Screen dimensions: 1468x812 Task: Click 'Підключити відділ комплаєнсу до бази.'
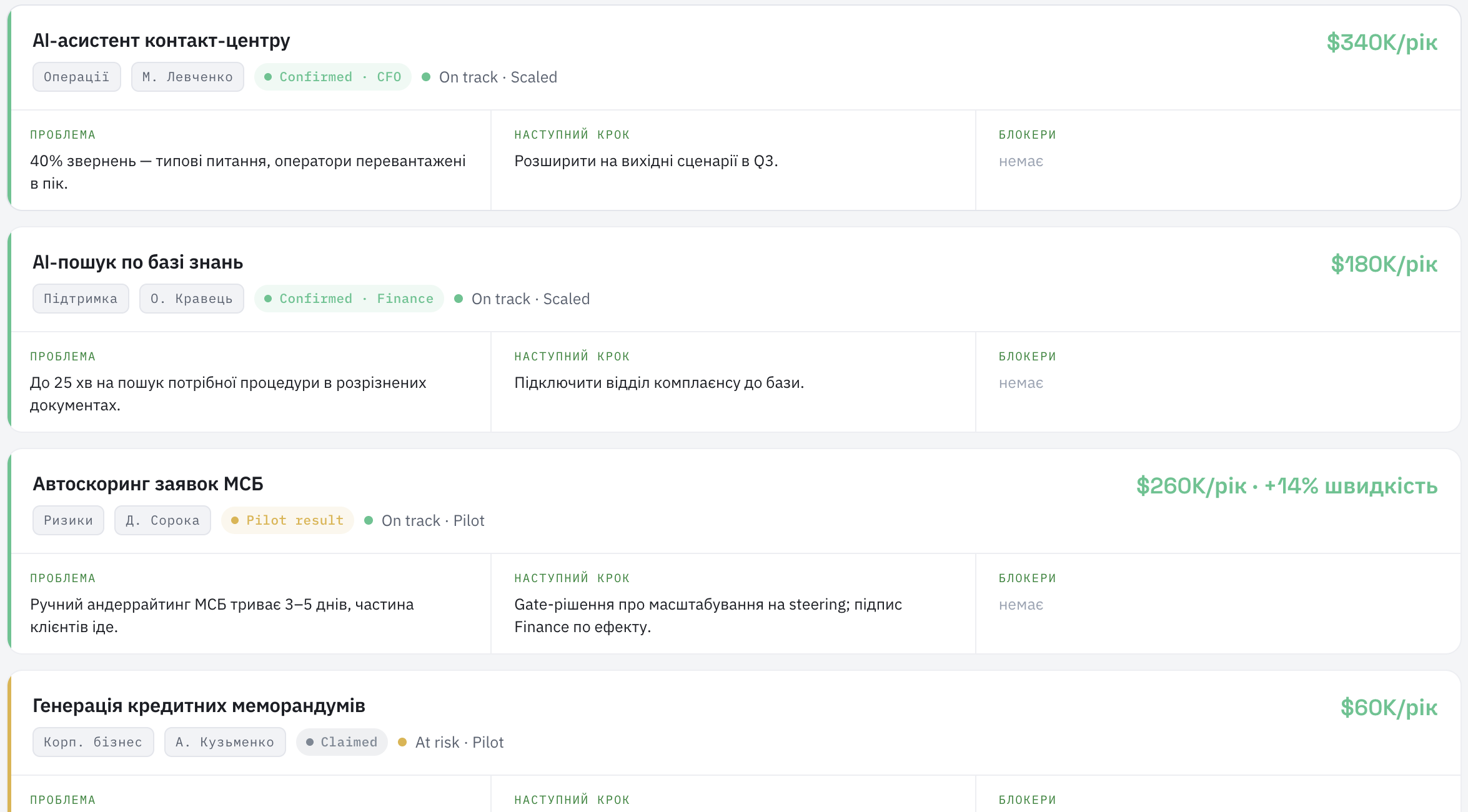(x=659, y=383)
